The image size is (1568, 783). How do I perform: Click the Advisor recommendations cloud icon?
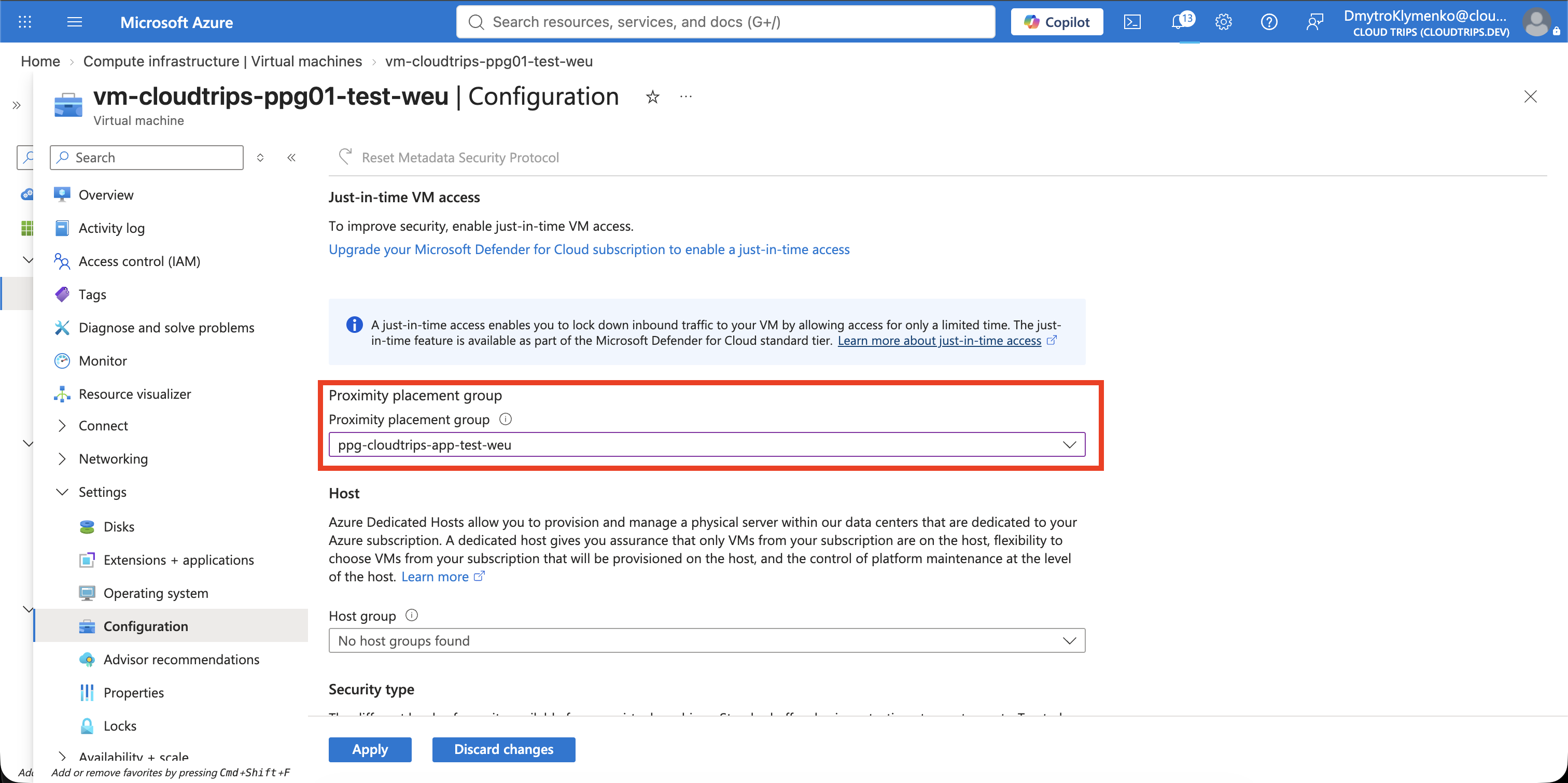pyautogui.click(x=87, y=660)
